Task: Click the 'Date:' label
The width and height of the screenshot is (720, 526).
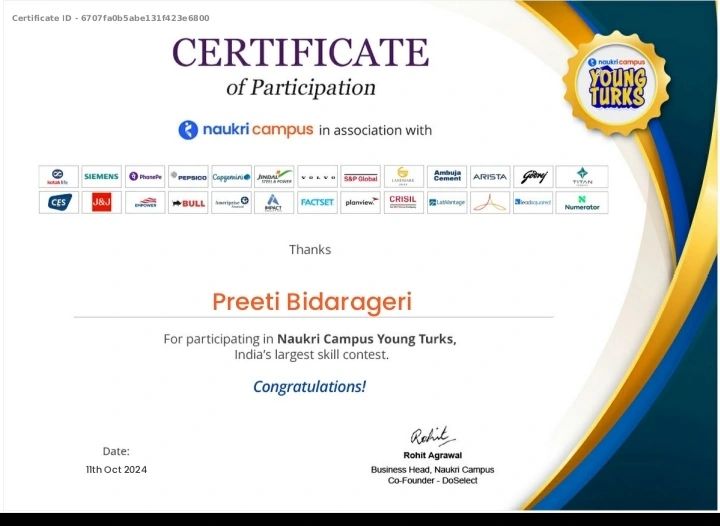Action: [116, 451]
